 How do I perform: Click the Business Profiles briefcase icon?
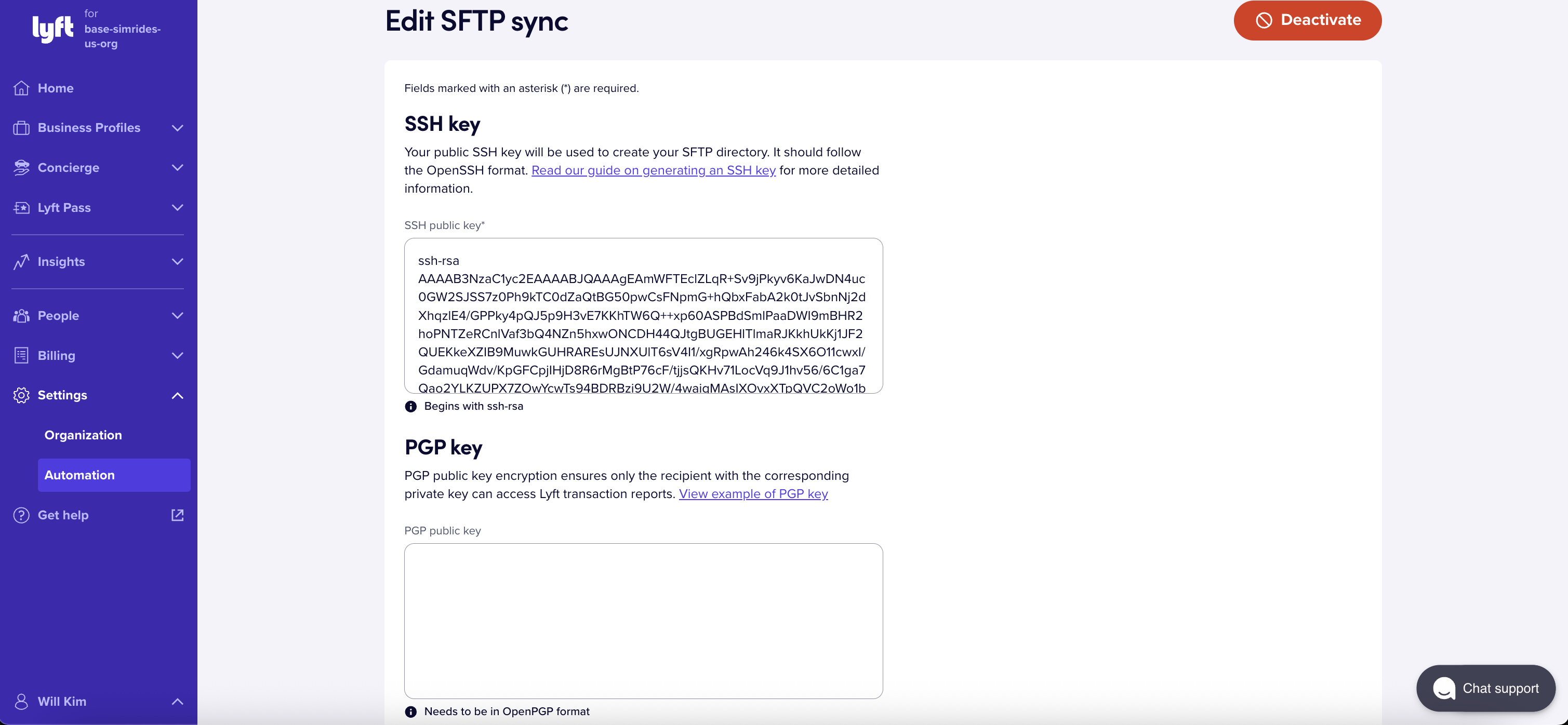[x=21, y=128]
